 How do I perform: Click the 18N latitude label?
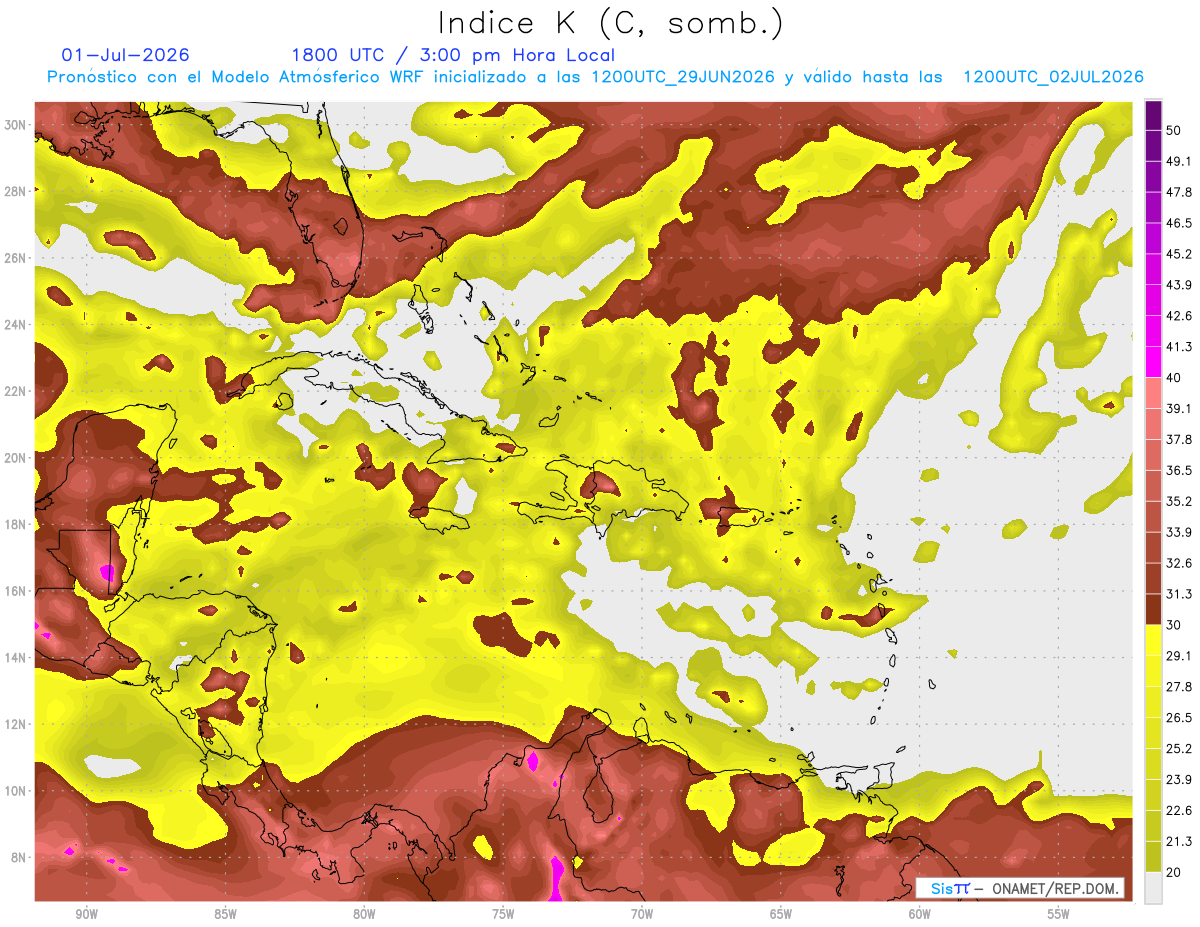tap(15, 524)
